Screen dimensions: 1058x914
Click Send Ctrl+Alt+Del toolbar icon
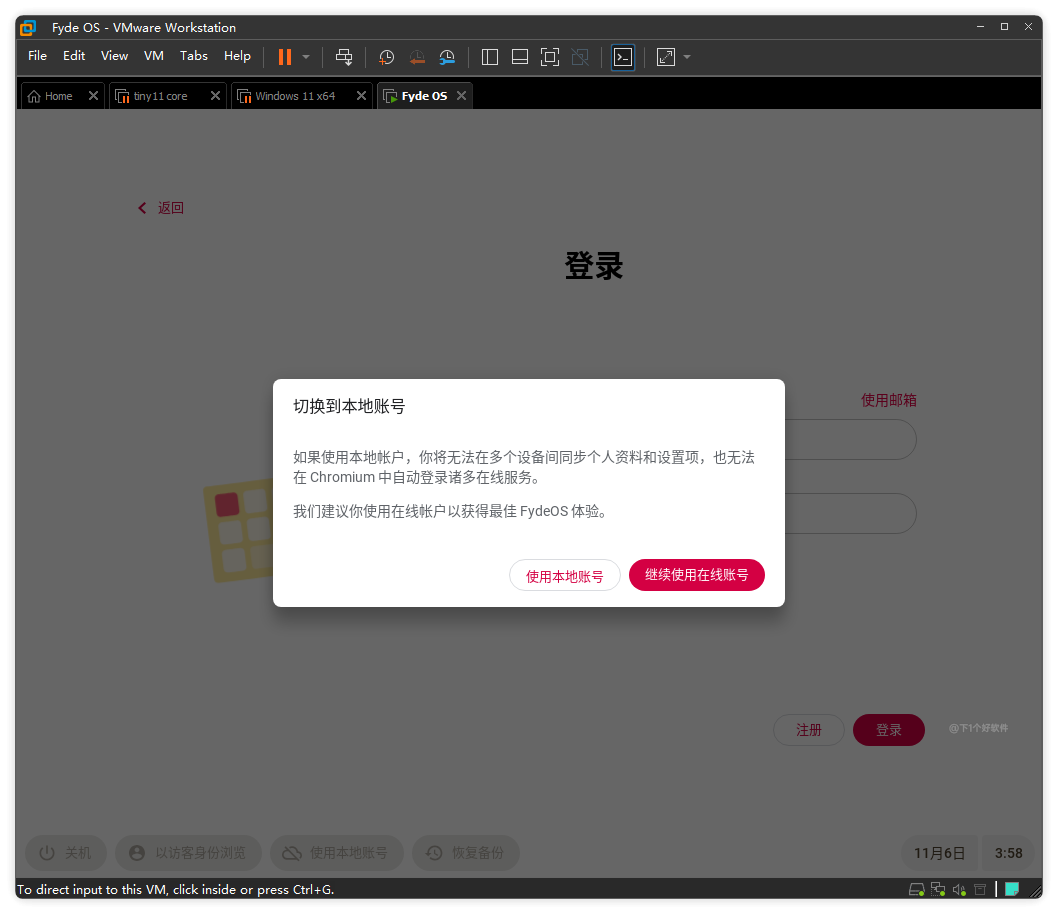[x=344, y=57]
